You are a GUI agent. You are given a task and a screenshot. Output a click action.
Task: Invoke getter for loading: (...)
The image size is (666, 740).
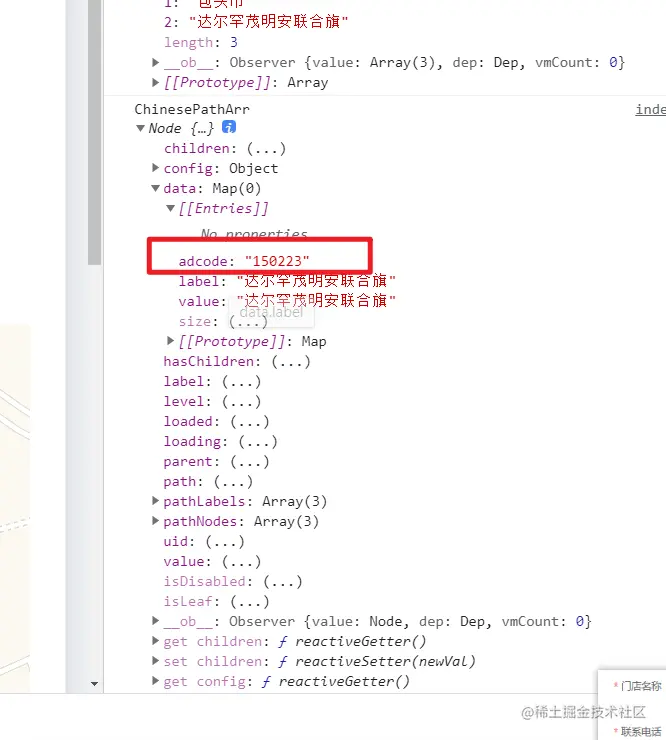click(258, 442)
